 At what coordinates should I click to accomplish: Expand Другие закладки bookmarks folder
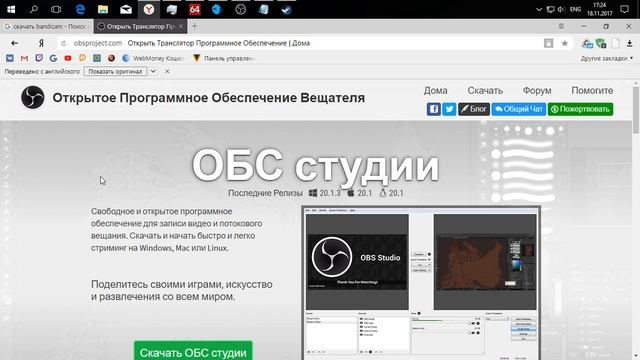(x=607, y=58)
